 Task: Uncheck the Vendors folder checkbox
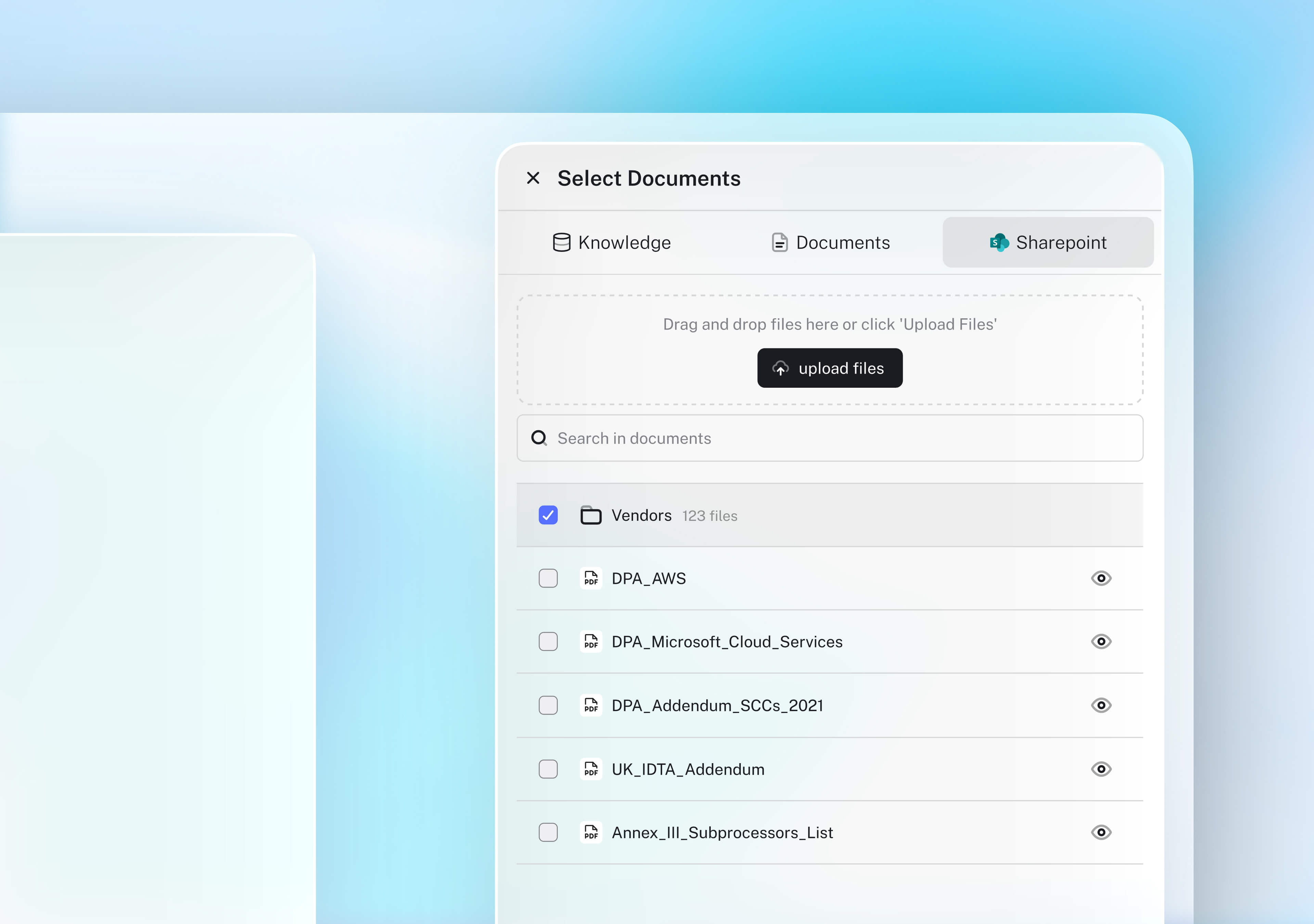548,515
